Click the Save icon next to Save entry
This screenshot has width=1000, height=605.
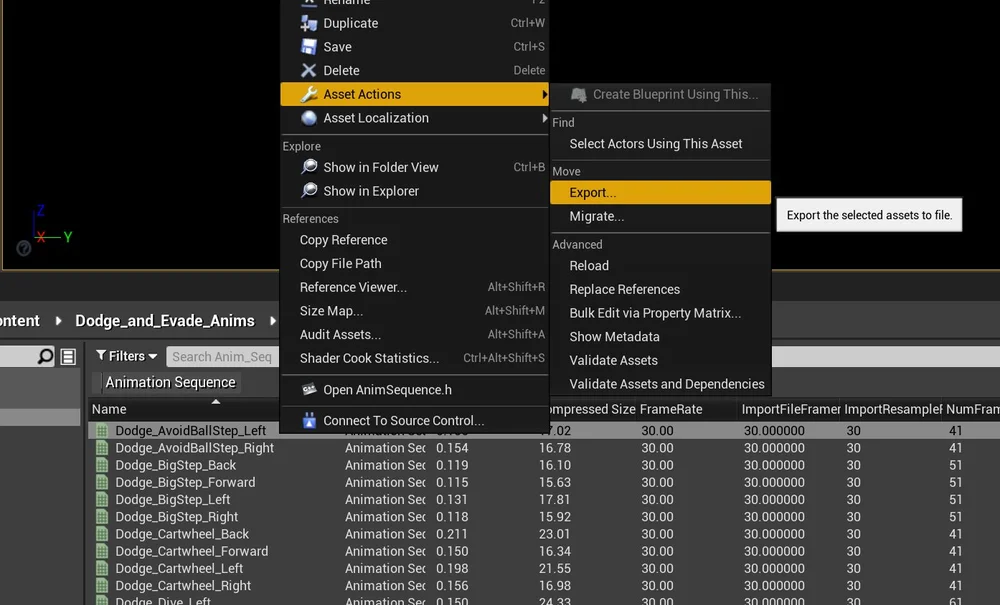coord(309,46)
